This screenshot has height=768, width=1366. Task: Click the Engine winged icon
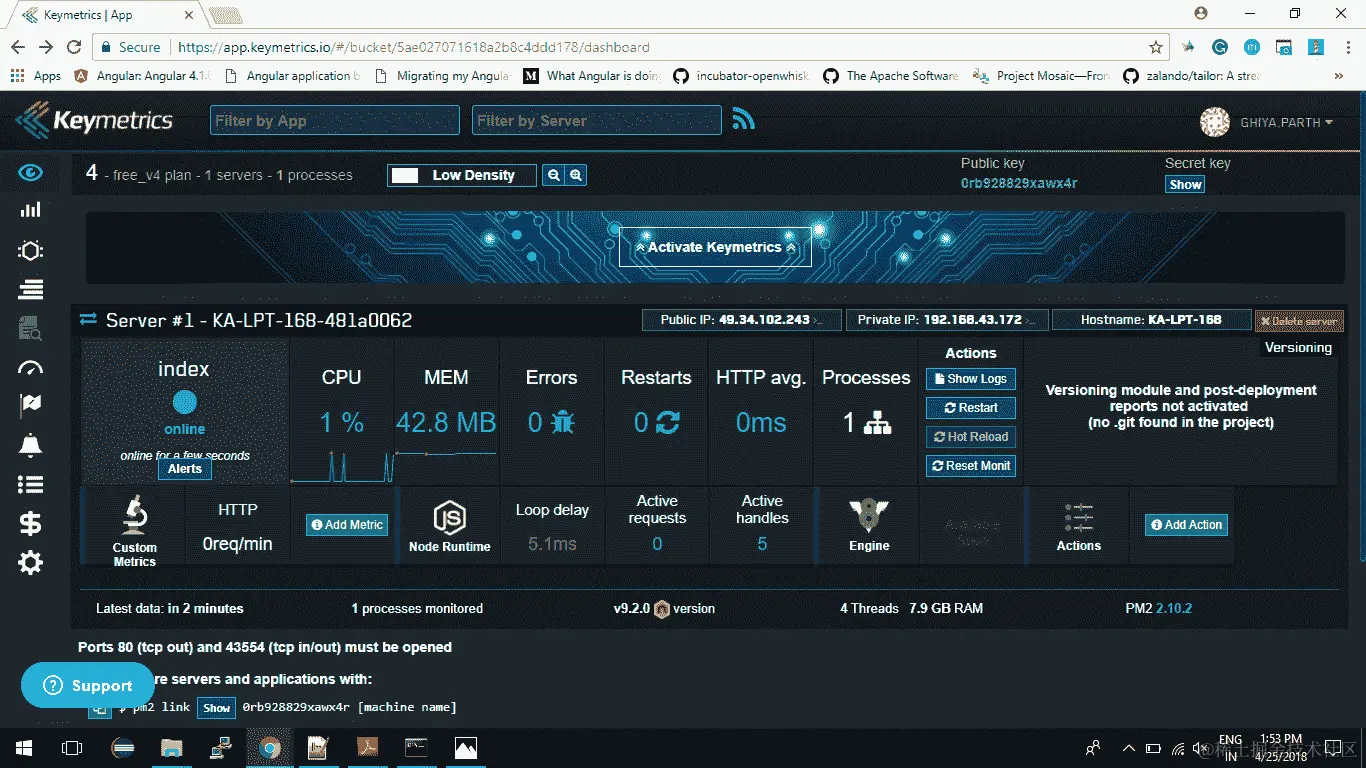[x=869, y=516]
